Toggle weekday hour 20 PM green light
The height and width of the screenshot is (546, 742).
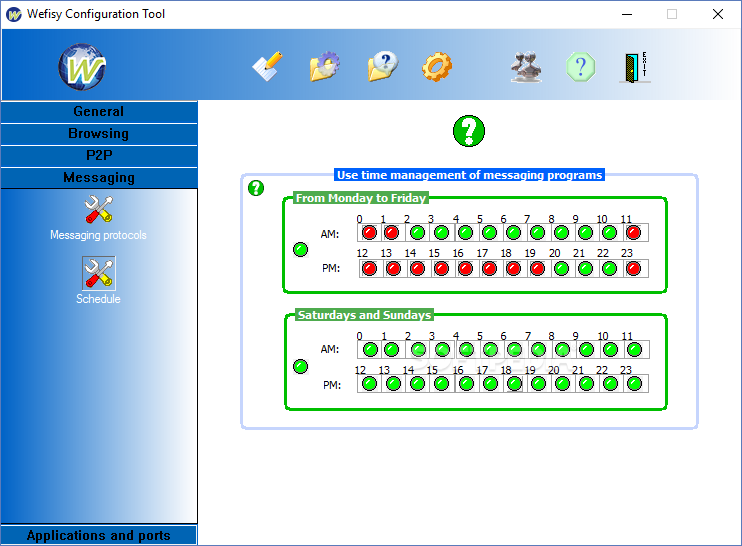[562, 269]
